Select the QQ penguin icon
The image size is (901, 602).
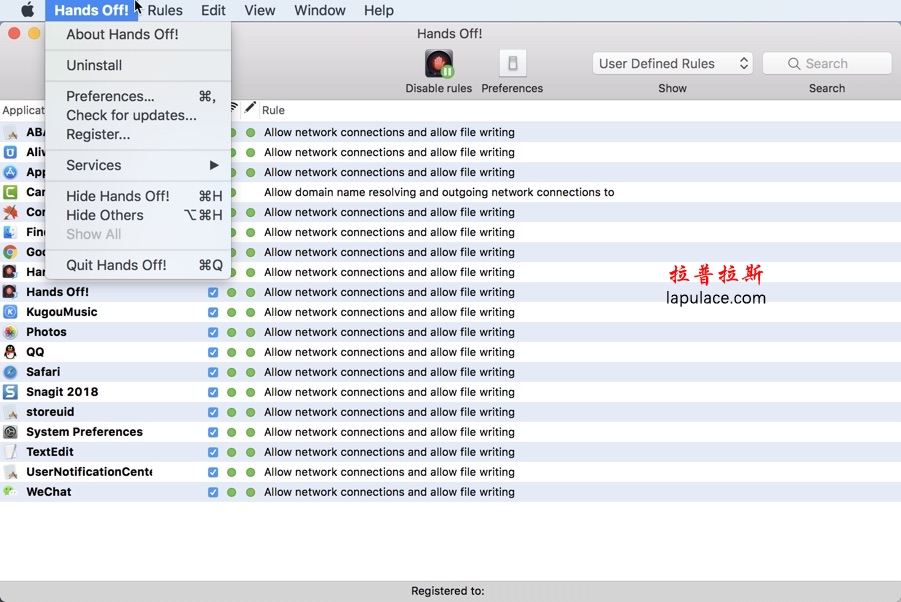pyautogui.click(x=10, y=352)
